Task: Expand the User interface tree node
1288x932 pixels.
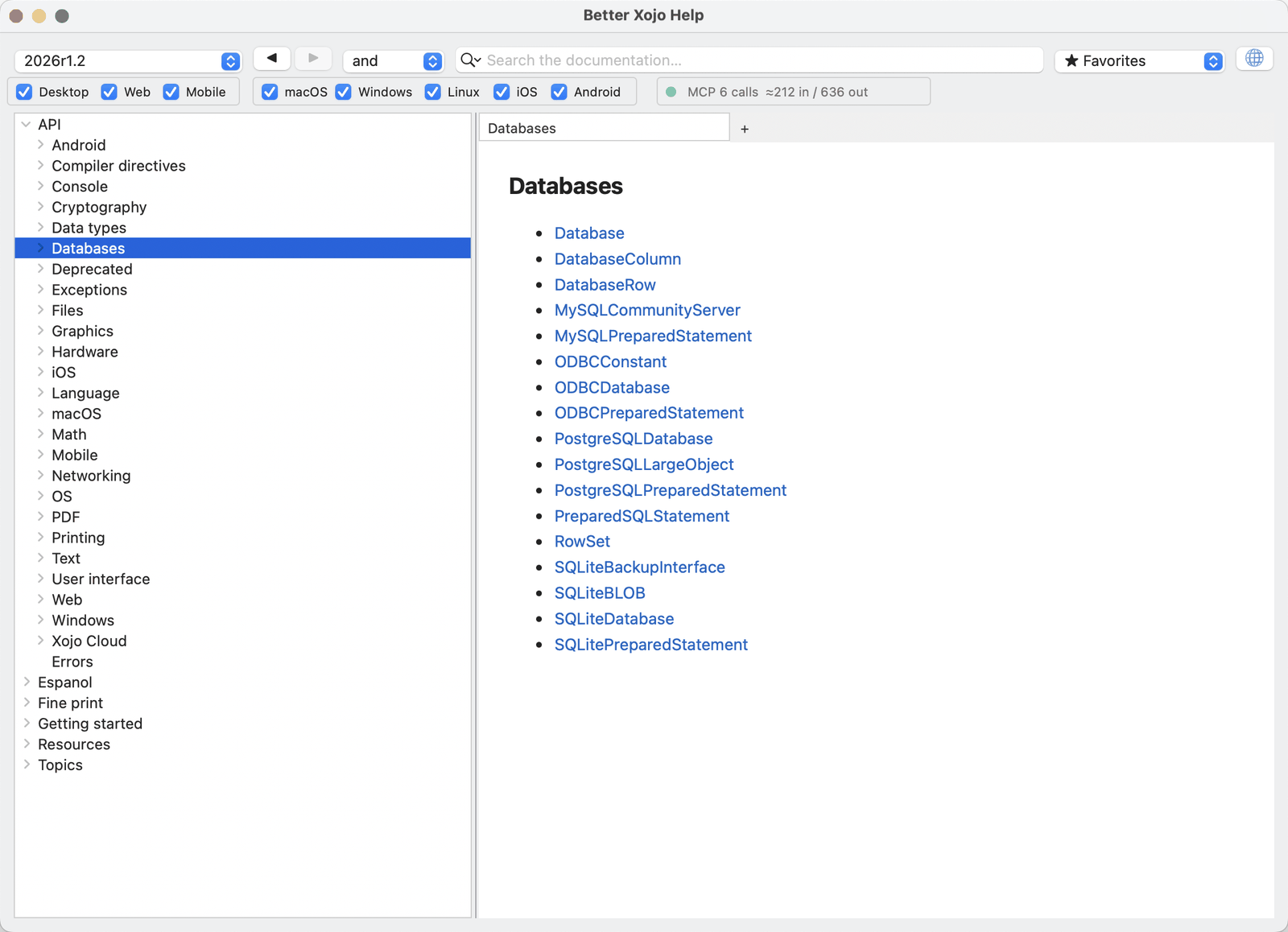Action: pos(40,579)
